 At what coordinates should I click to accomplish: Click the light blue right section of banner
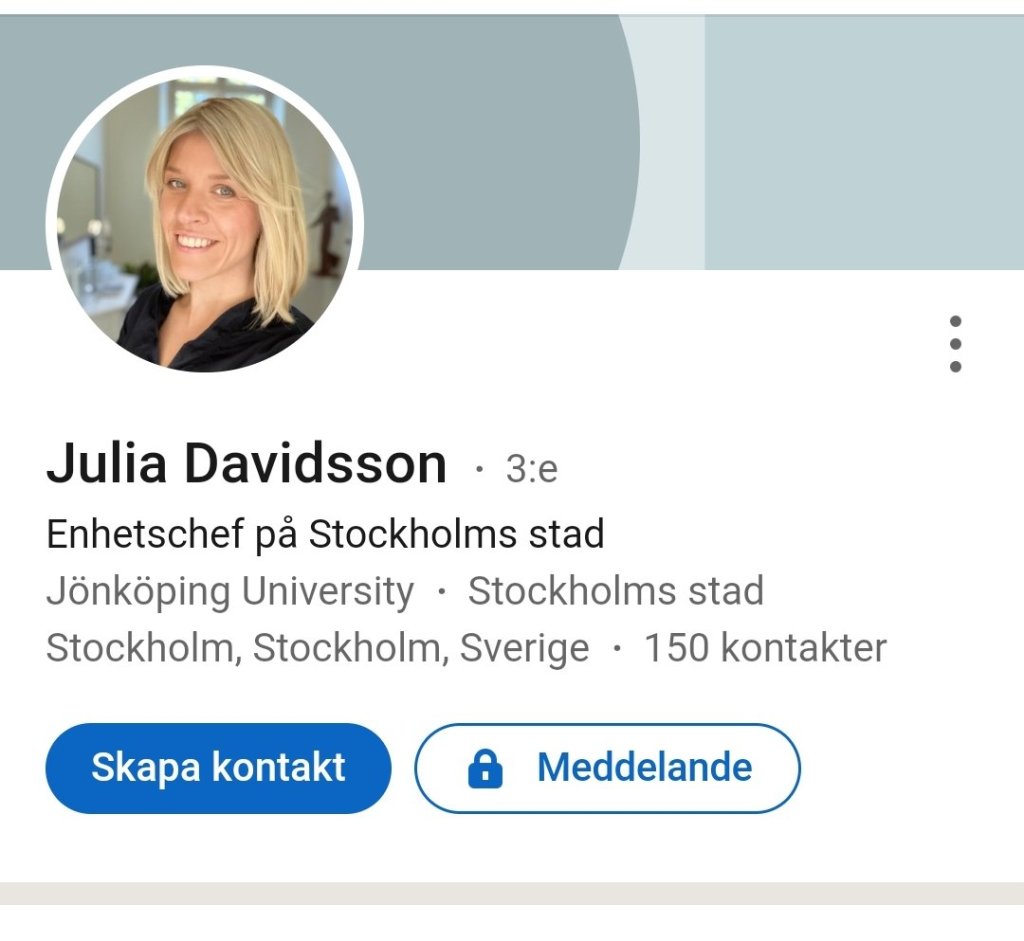pyautogui.click(x=864, y=142)
